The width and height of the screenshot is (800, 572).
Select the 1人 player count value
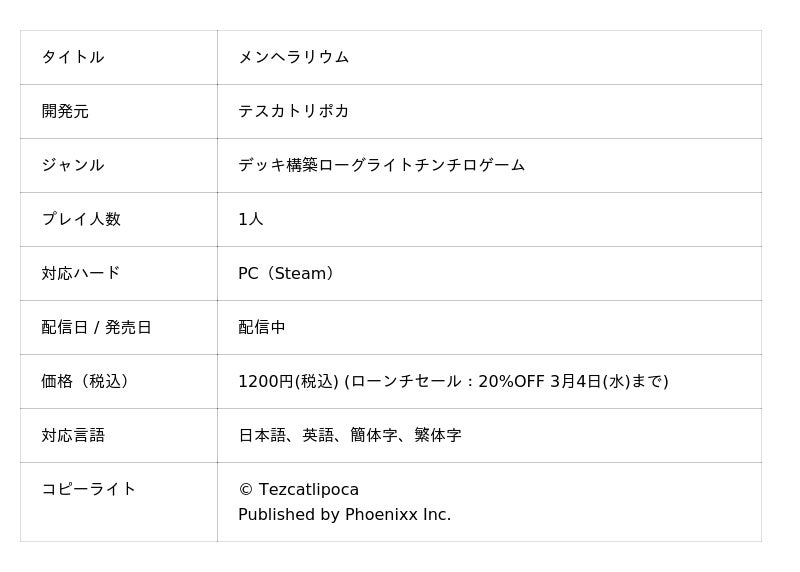click(251, 219)
